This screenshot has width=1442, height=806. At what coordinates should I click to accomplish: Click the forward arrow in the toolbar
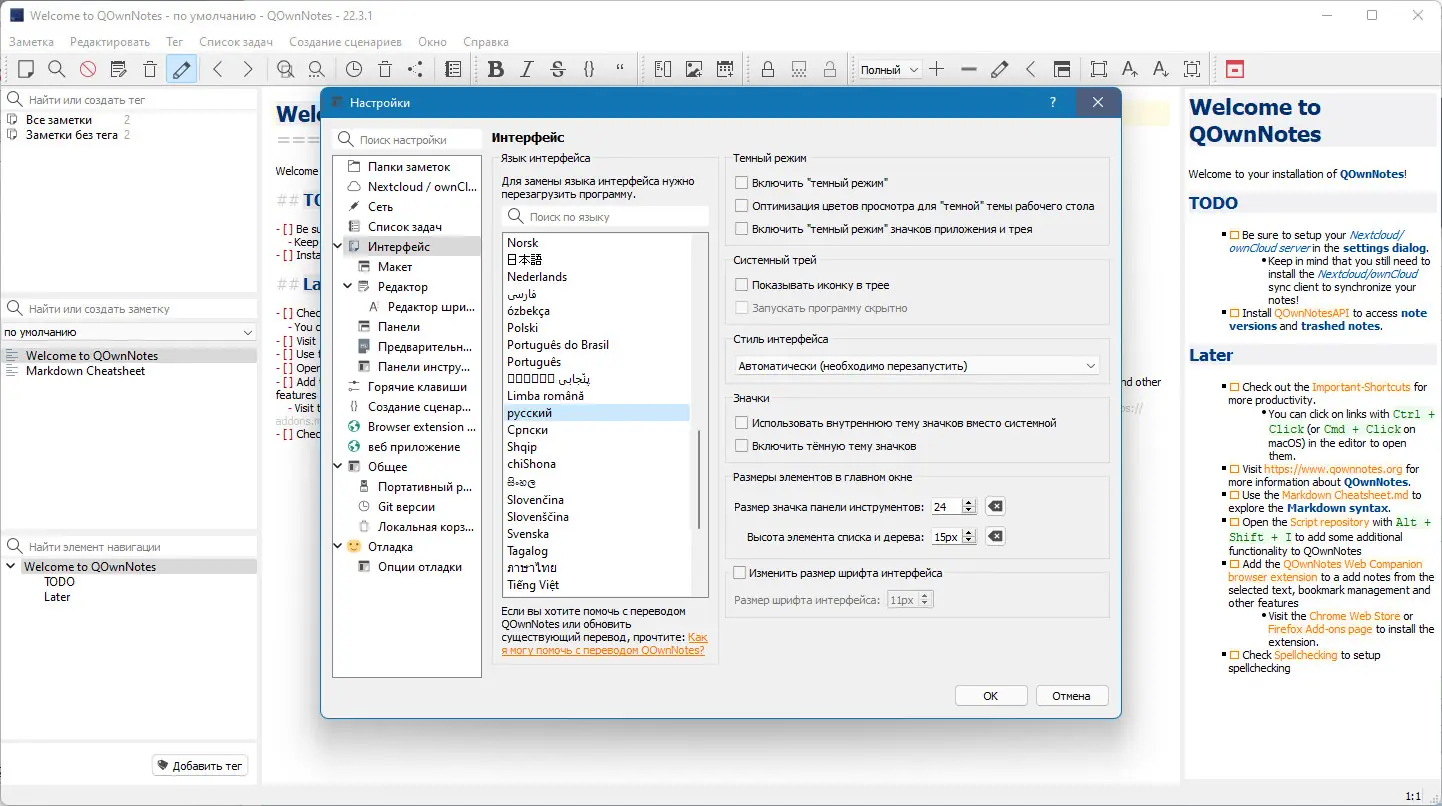point(248,69)
